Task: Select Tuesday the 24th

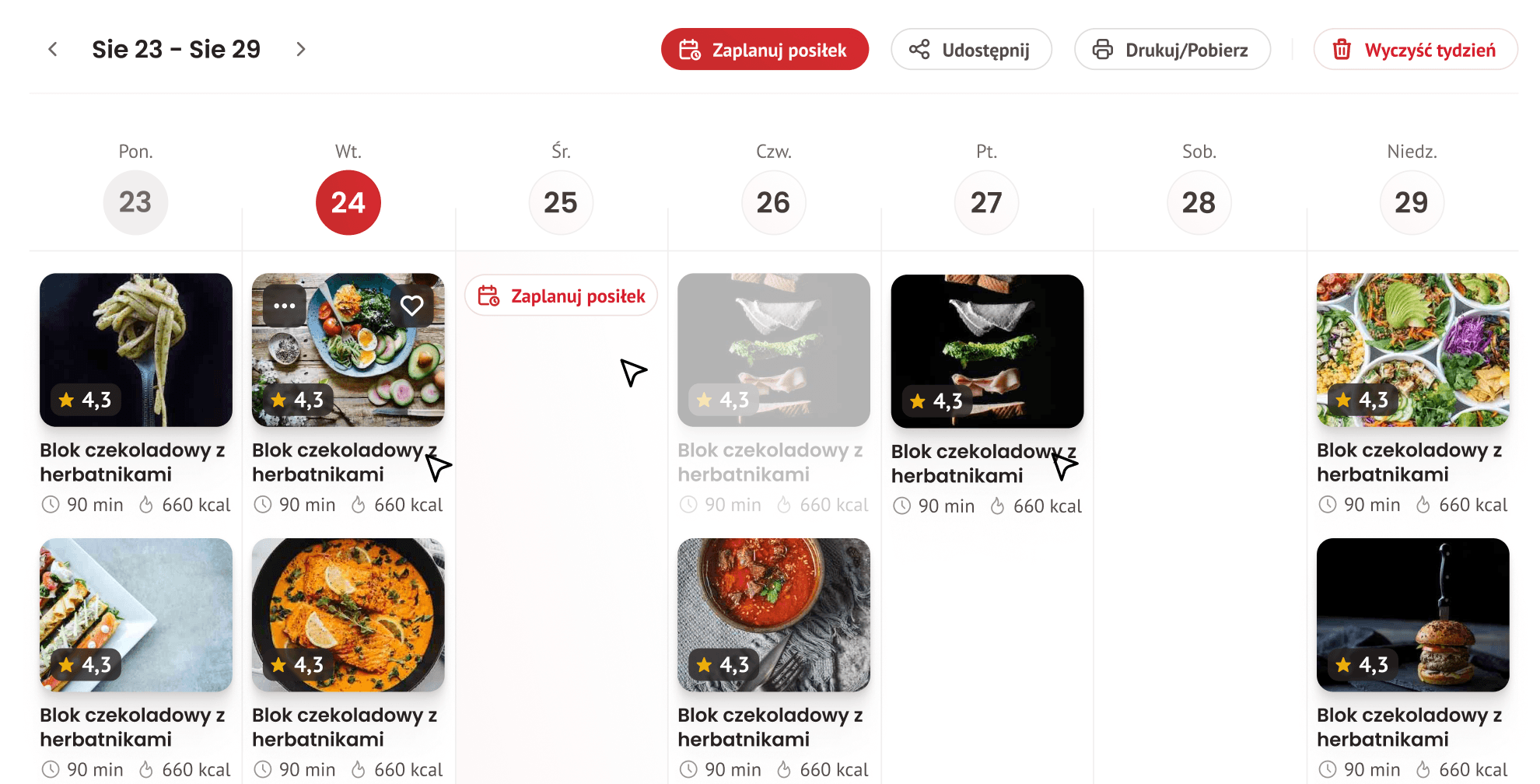Action: [348, 202]
